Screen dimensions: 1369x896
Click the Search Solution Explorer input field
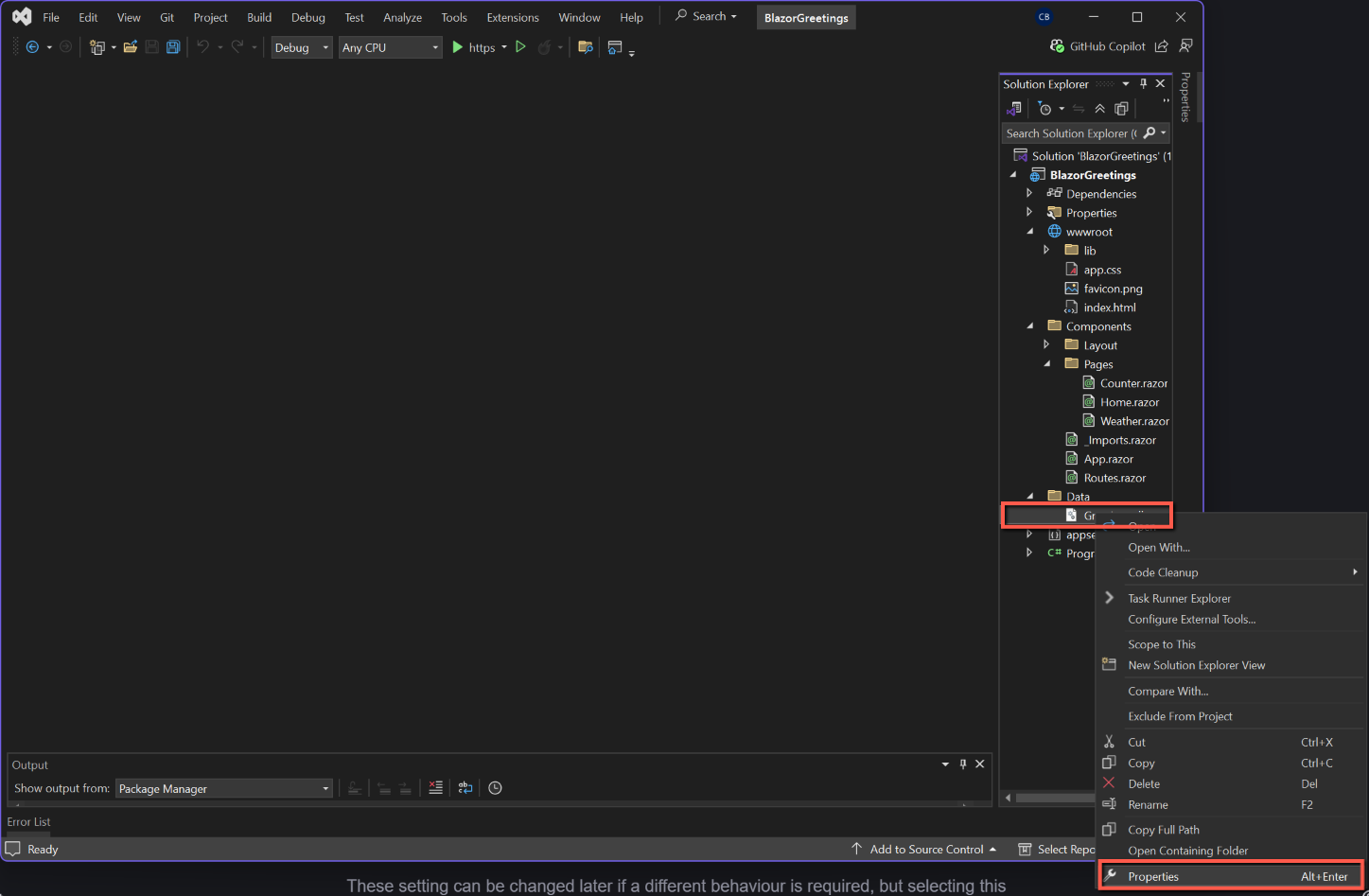point(1069,133)
